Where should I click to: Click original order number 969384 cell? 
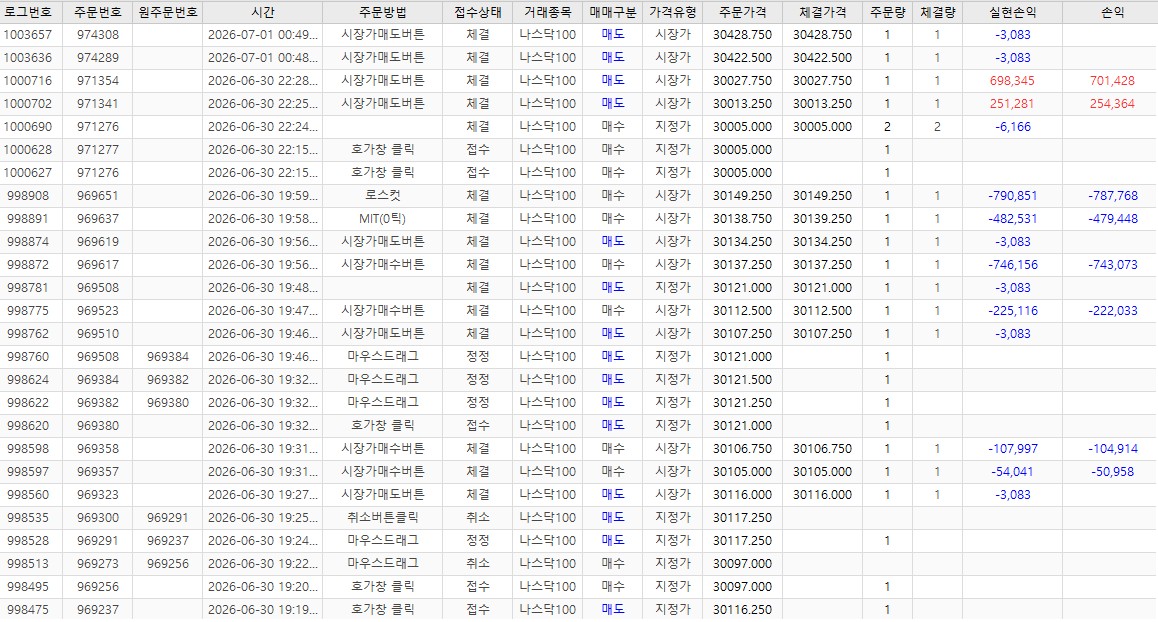point(168,356)
